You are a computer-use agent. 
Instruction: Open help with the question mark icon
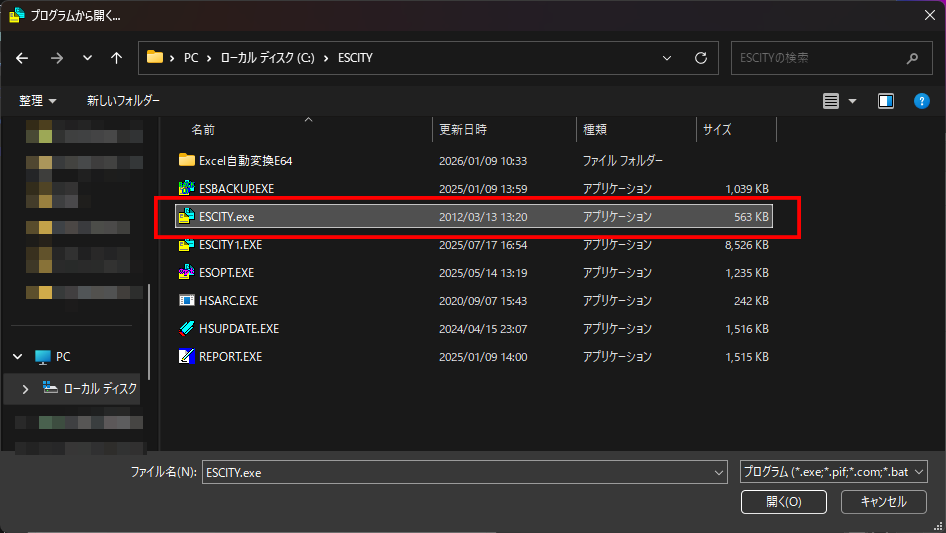click(921, 101)
